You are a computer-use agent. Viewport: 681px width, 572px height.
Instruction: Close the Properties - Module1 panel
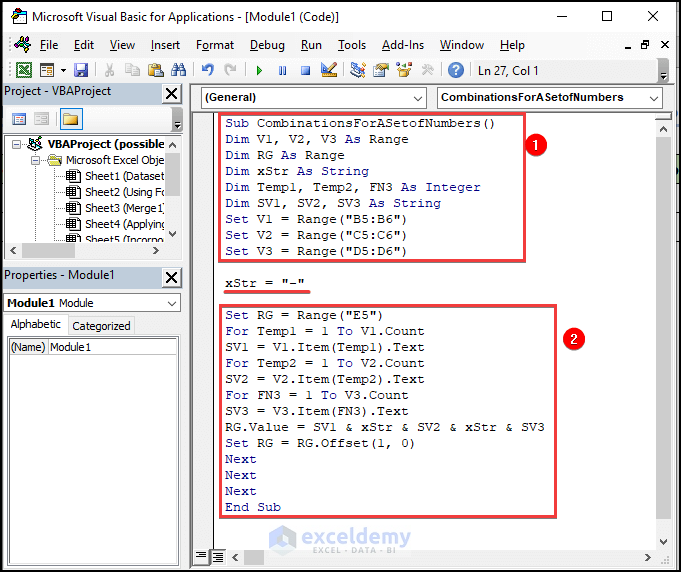coord(172,277)
